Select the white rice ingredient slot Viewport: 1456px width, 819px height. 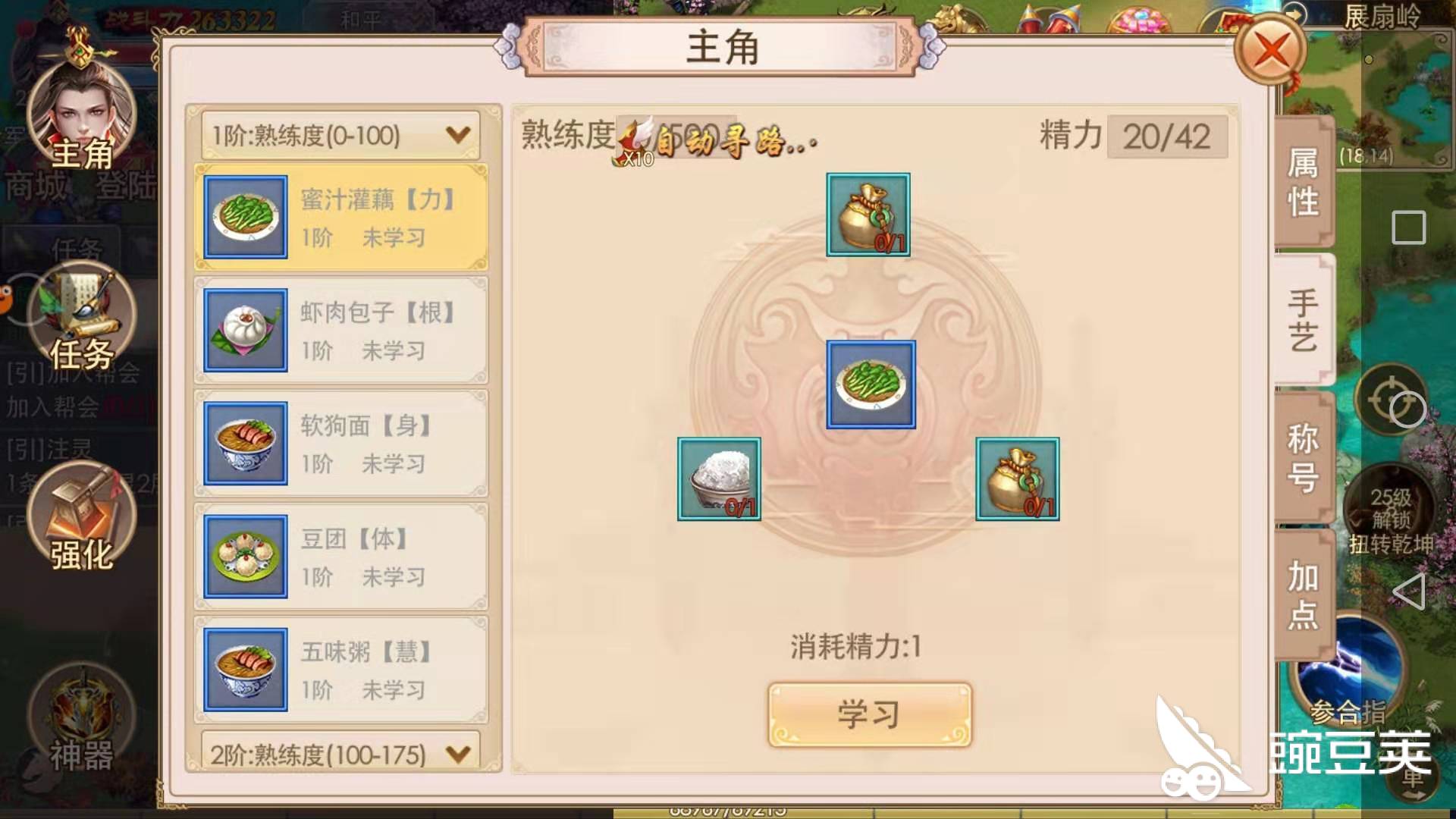(719, 479)
